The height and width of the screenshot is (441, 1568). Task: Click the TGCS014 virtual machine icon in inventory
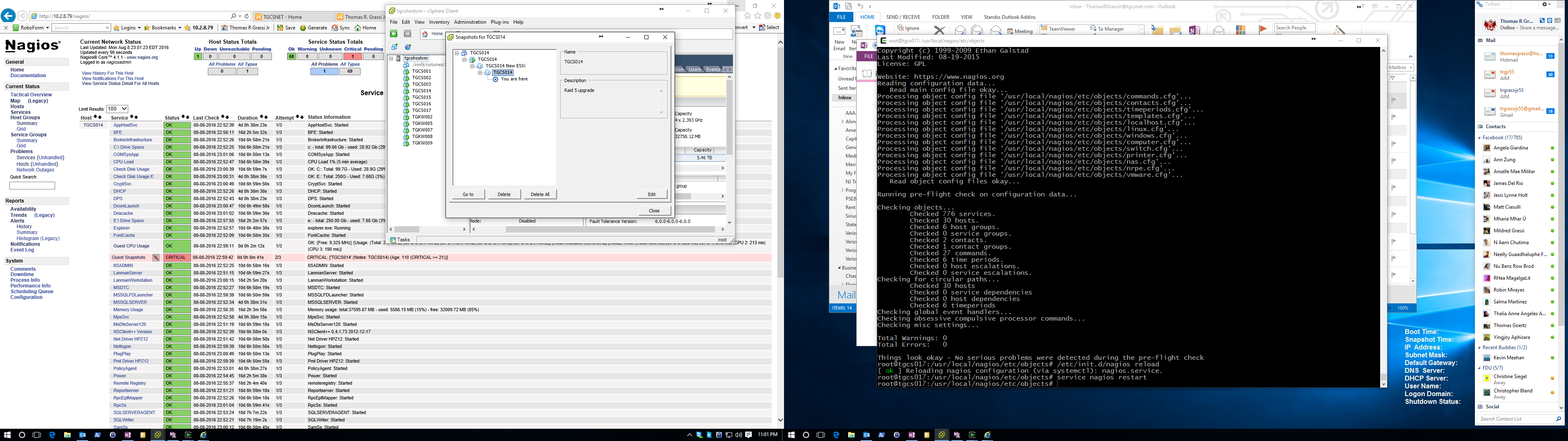click(x=406, y=91)
